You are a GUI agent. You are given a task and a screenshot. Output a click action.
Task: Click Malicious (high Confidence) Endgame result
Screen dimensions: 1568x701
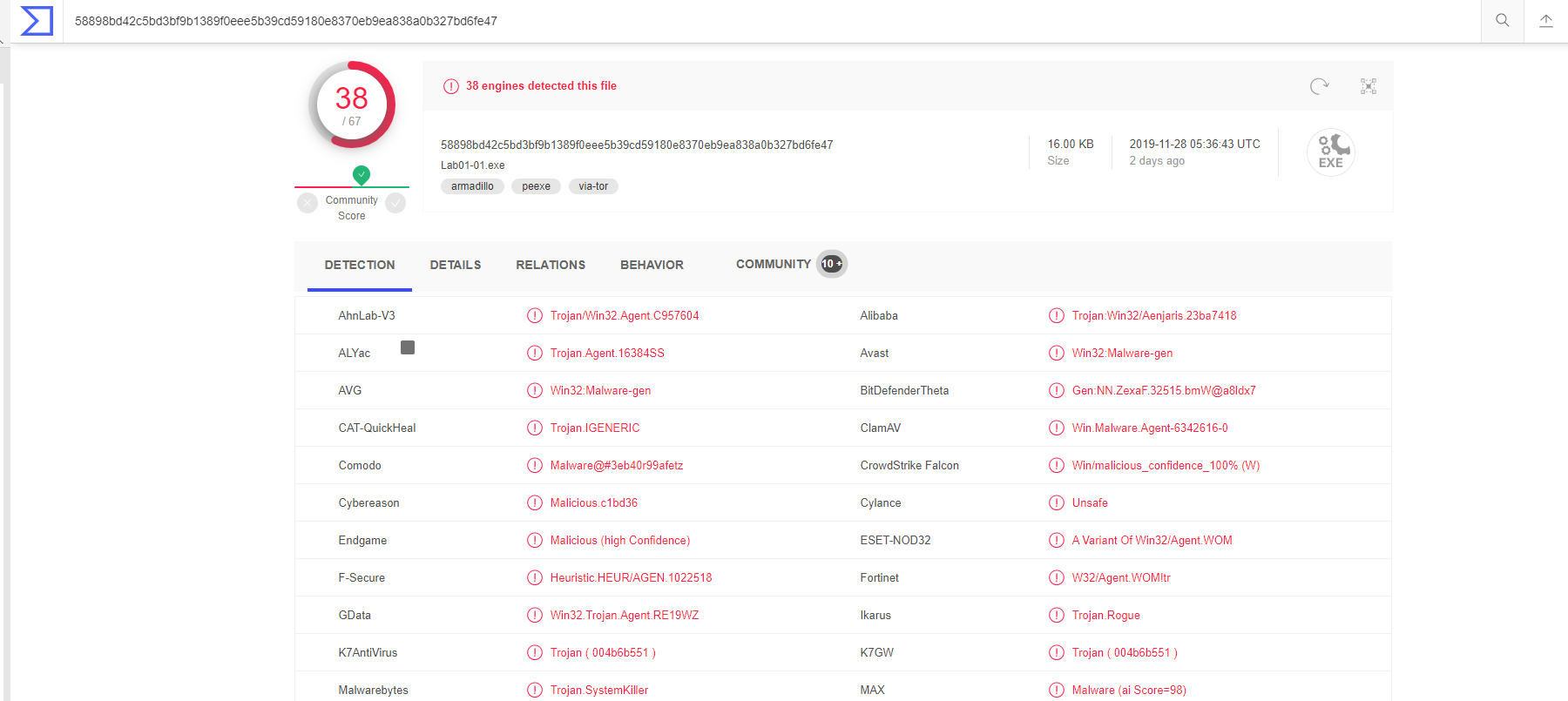pyautogui.click(x=620, y=540)
